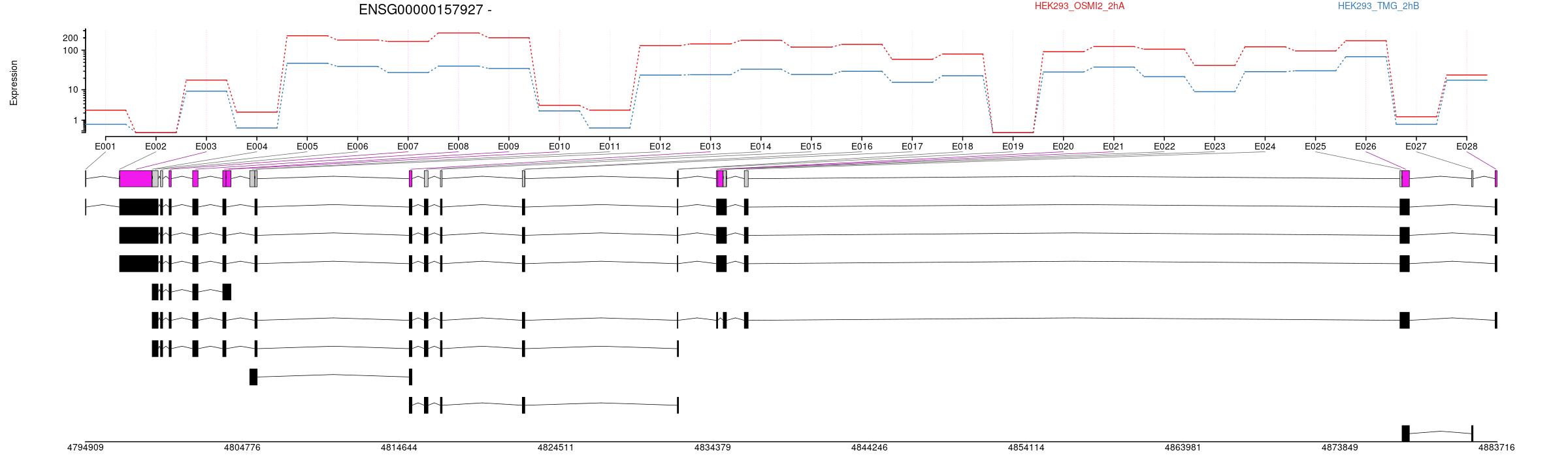Image resolution: width=1568 pixels, height=457 pixels.
Task: Click genomic coordinate 4844246
Action: [x=870, y=448]
